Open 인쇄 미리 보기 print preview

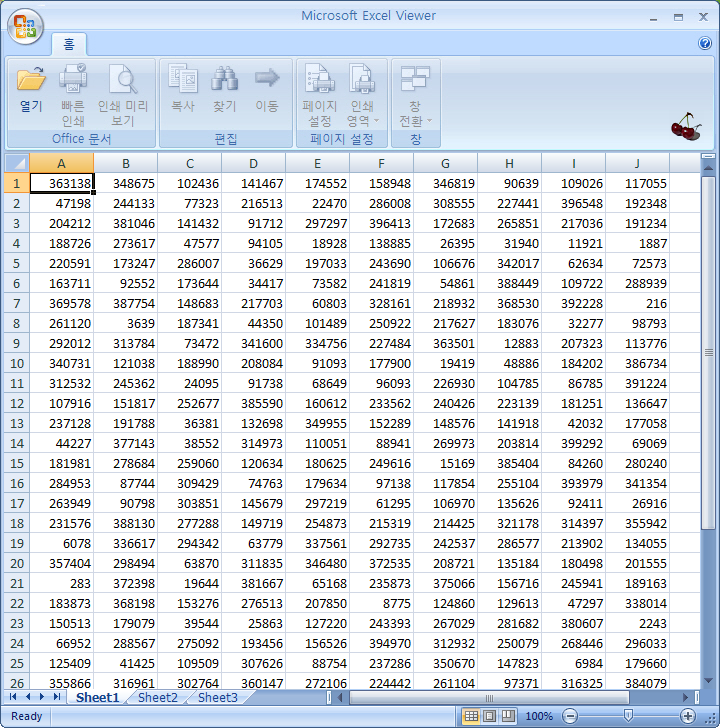point(122,94)
